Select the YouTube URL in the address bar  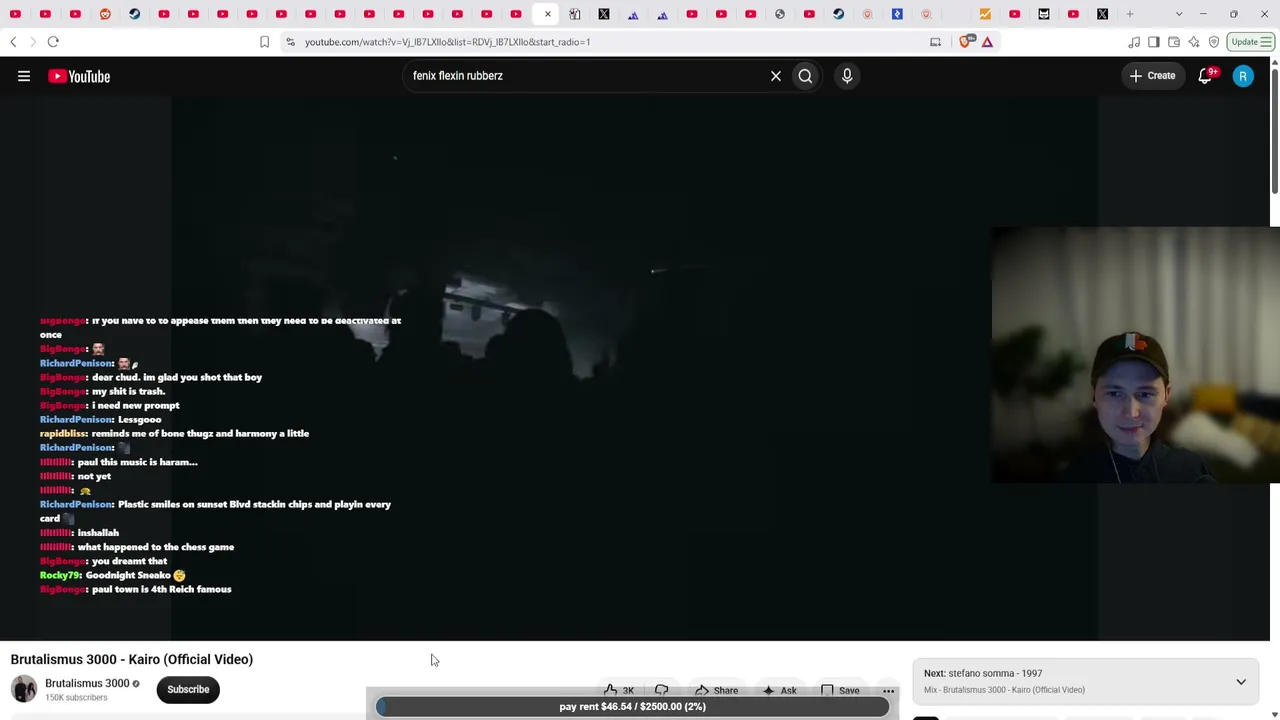[x=447, y=42]
